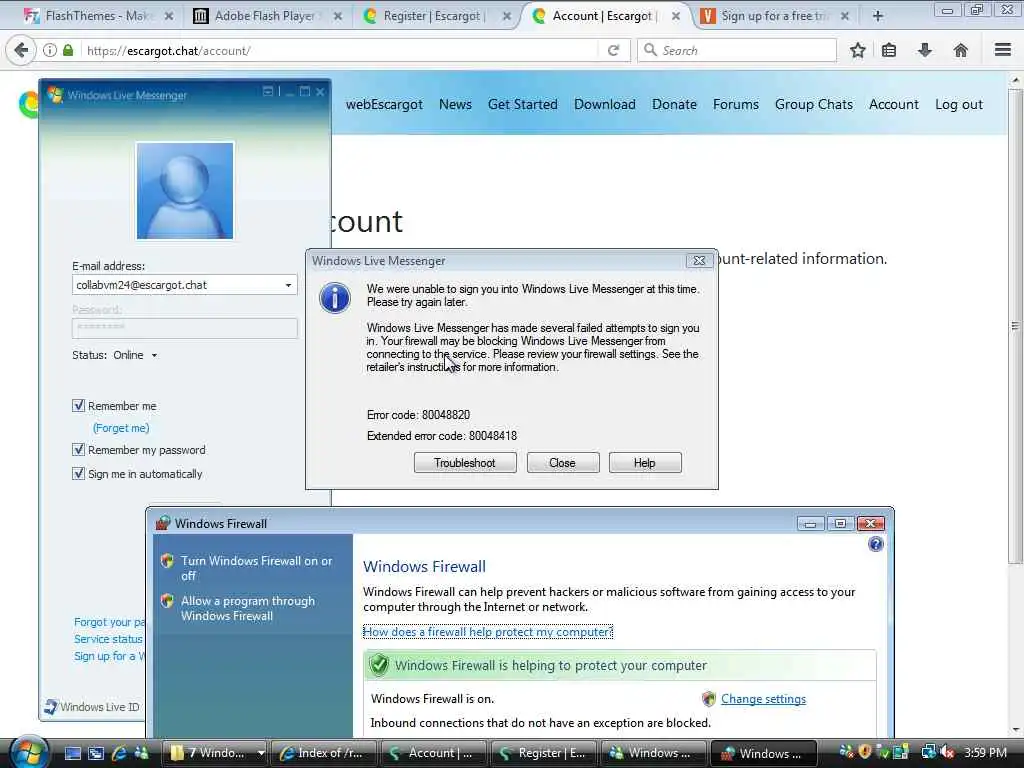Viewport: 1024px width, 768px height.
Task: Open Group Chats navigation link
Action: [814, 104]
